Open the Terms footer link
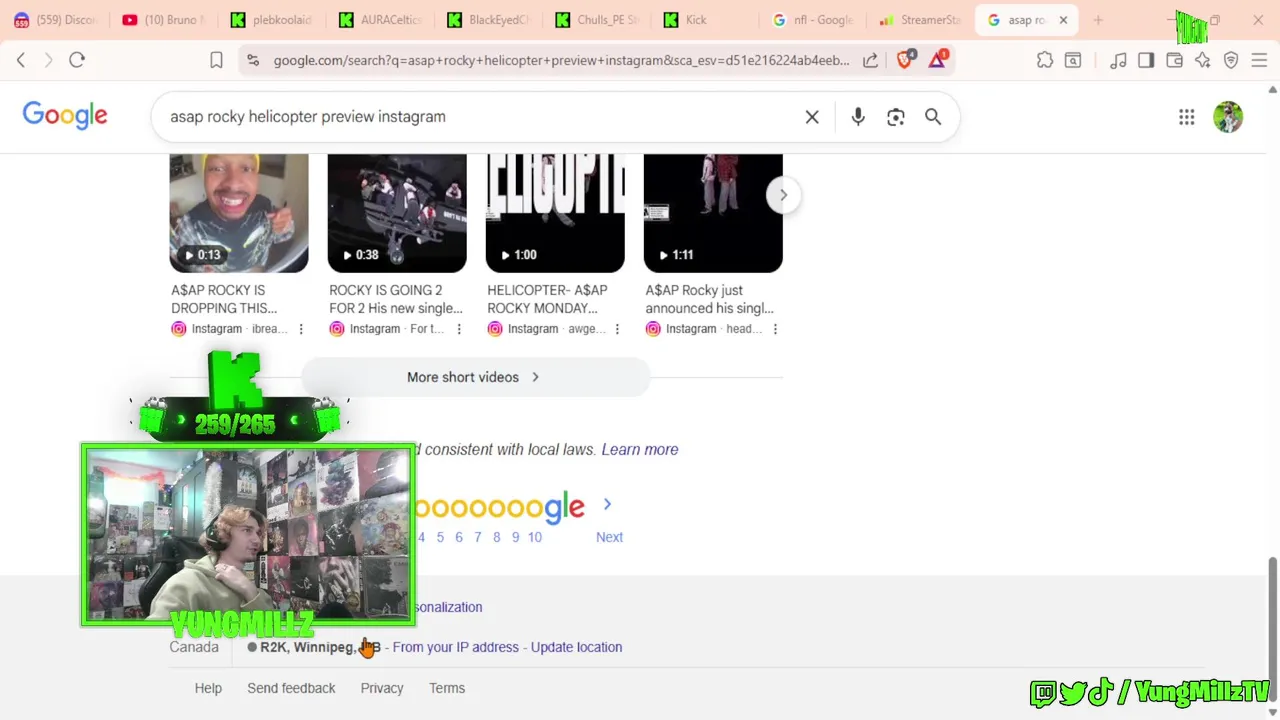 447,688
